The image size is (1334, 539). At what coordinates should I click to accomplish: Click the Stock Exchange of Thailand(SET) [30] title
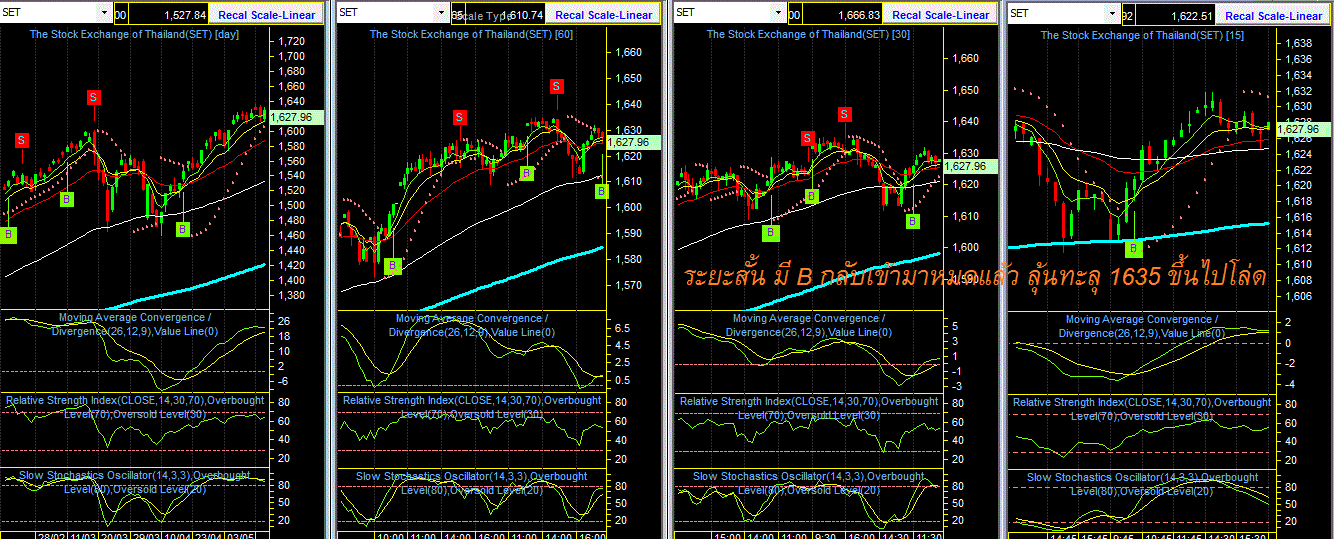(x=809, y=34)
